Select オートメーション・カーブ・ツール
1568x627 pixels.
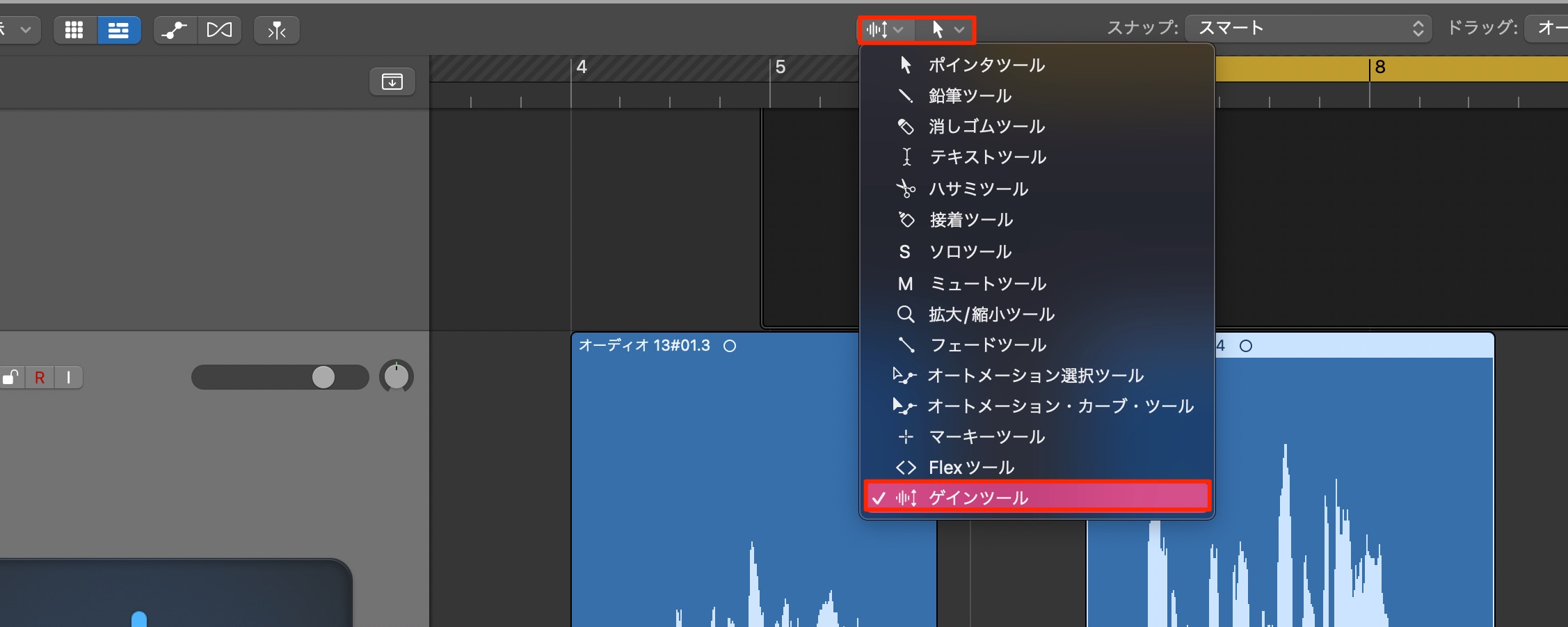point(1037,406)
